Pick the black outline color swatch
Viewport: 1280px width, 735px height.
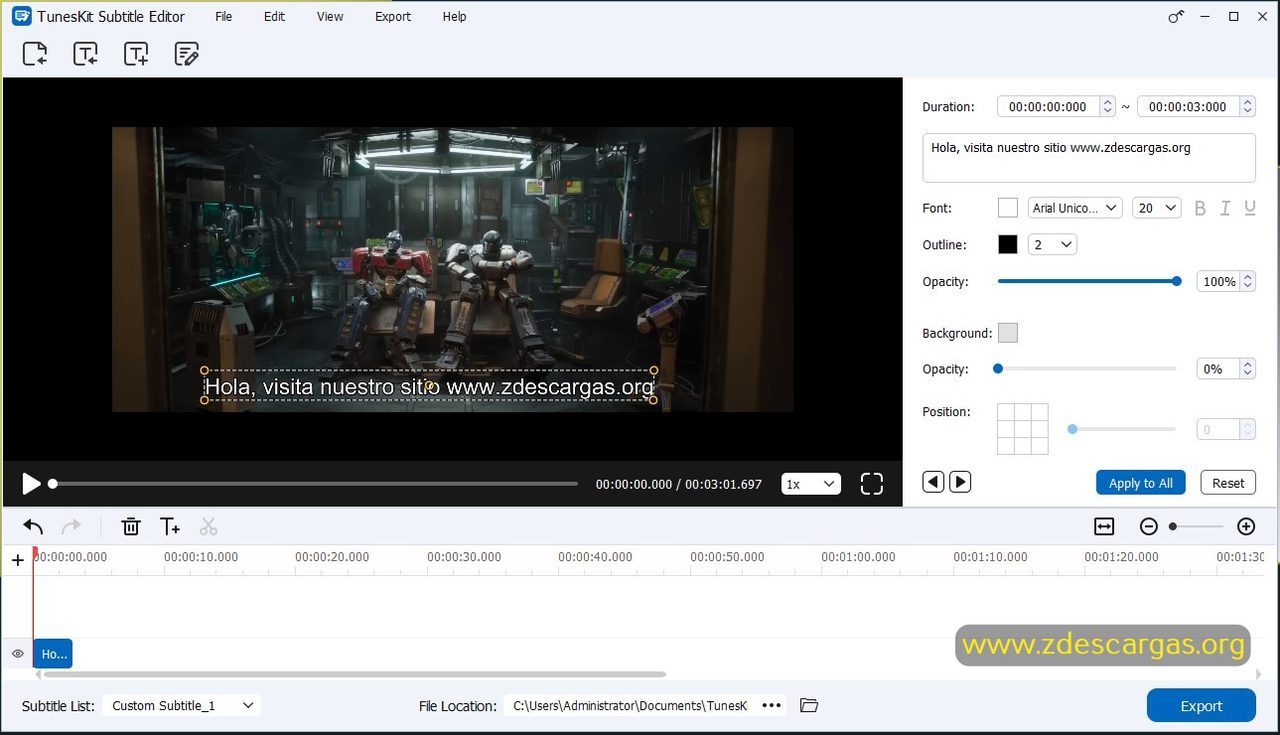pos(1008,244)
